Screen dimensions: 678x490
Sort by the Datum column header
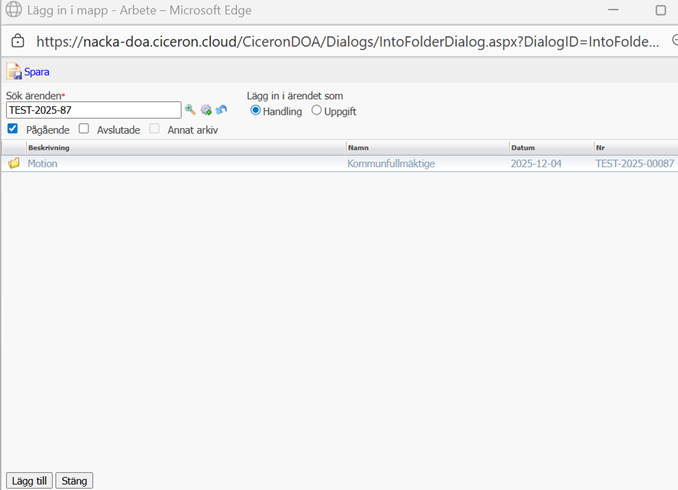[x=524, y=148]
